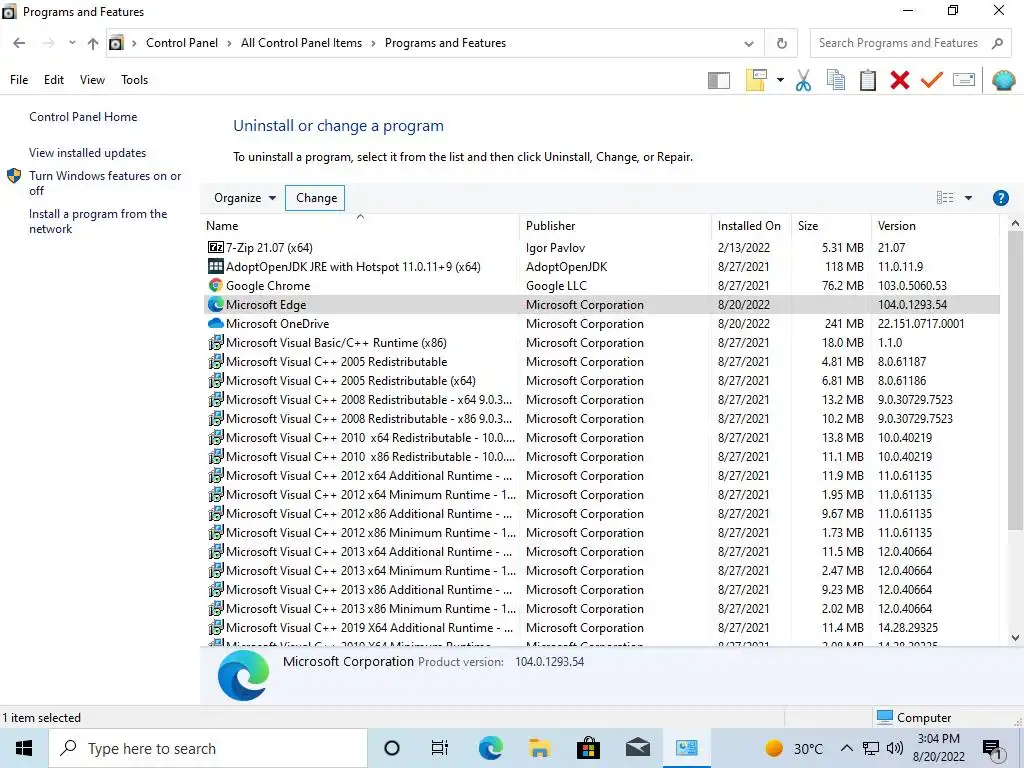This screenshot has width=1024, height=768.
Task: Open the Recent locations dropdown chevron
Action: [x=72, y=43]
